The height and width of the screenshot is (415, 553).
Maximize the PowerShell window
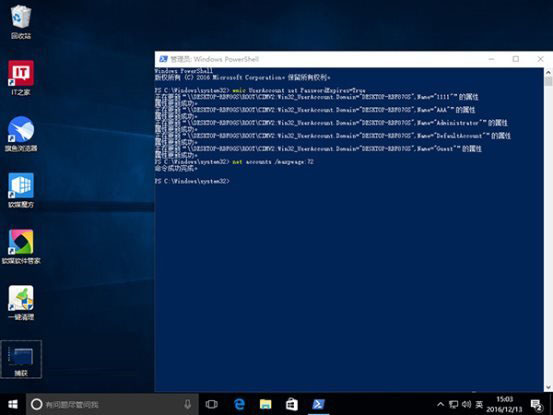click(516, 59)
